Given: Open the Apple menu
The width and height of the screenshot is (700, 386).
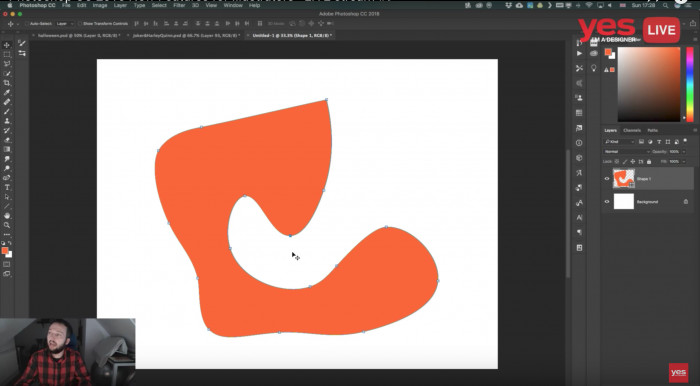Looking at the screenshot, I should (10, 5).
